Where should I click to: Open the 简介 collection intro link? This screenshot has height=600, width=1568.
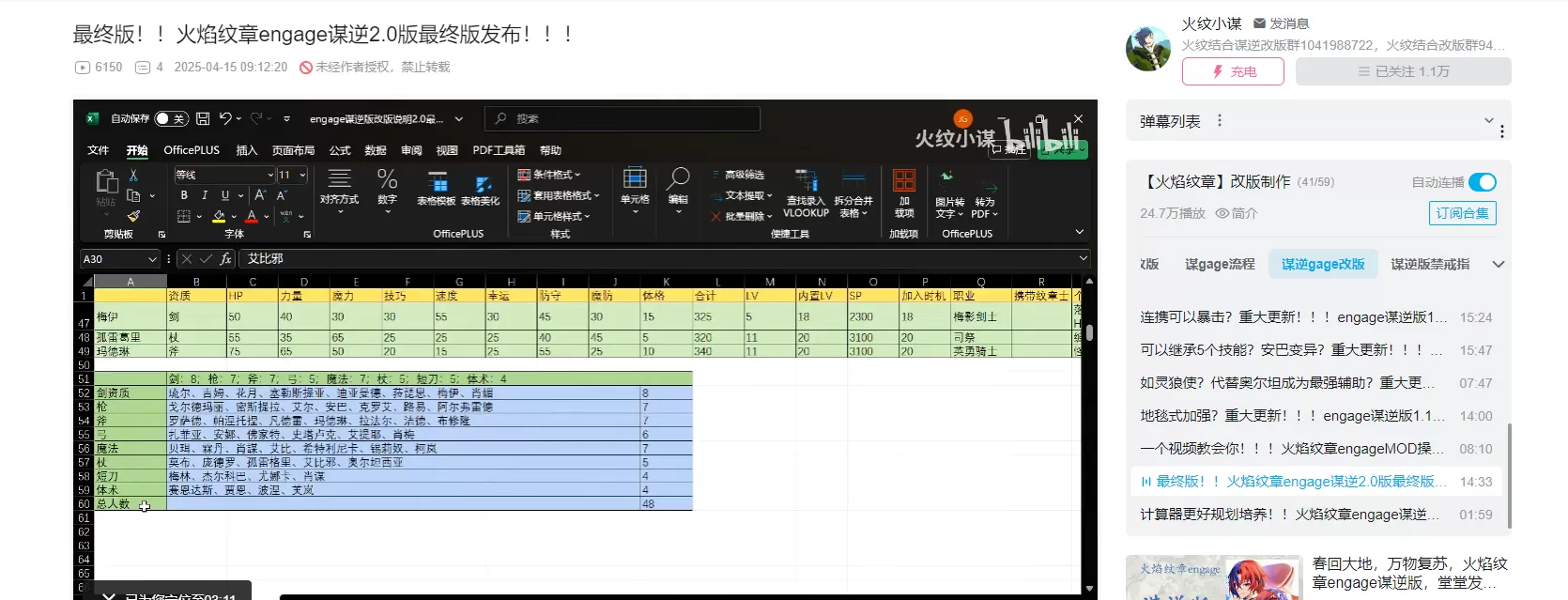pos(1237,213)
